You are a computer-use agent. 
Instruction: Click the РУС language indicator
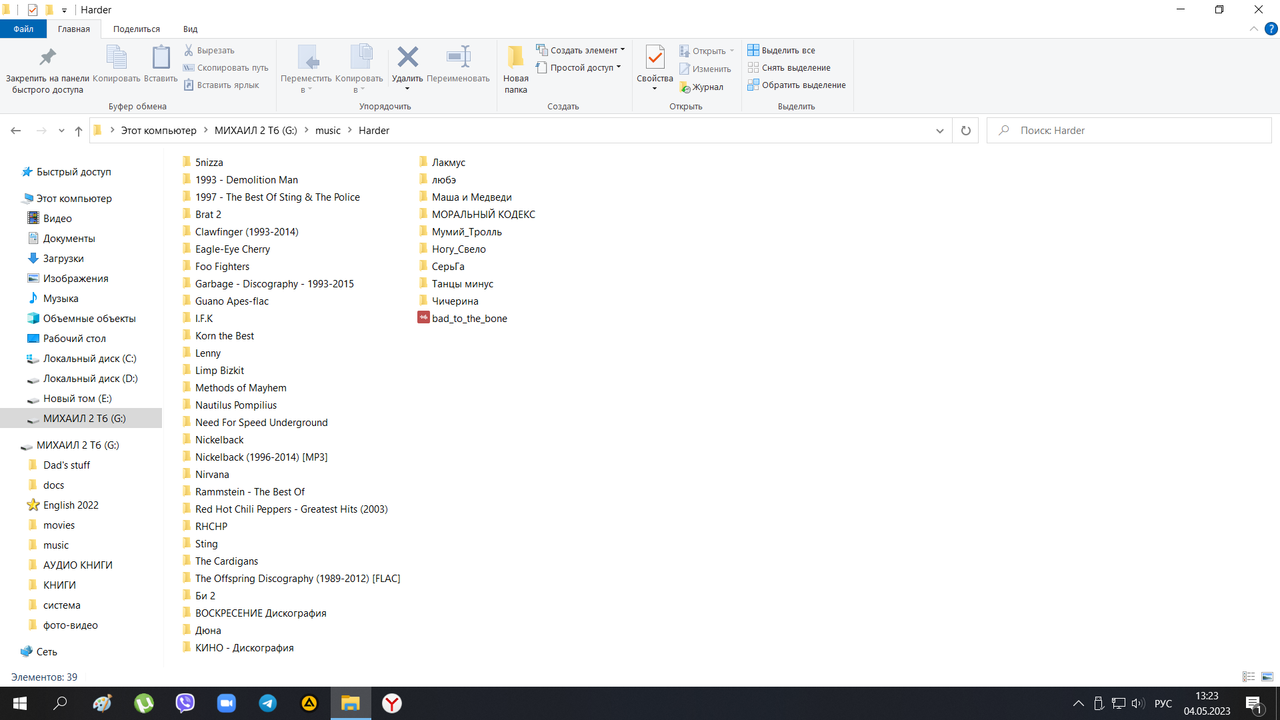(1163, 704)
